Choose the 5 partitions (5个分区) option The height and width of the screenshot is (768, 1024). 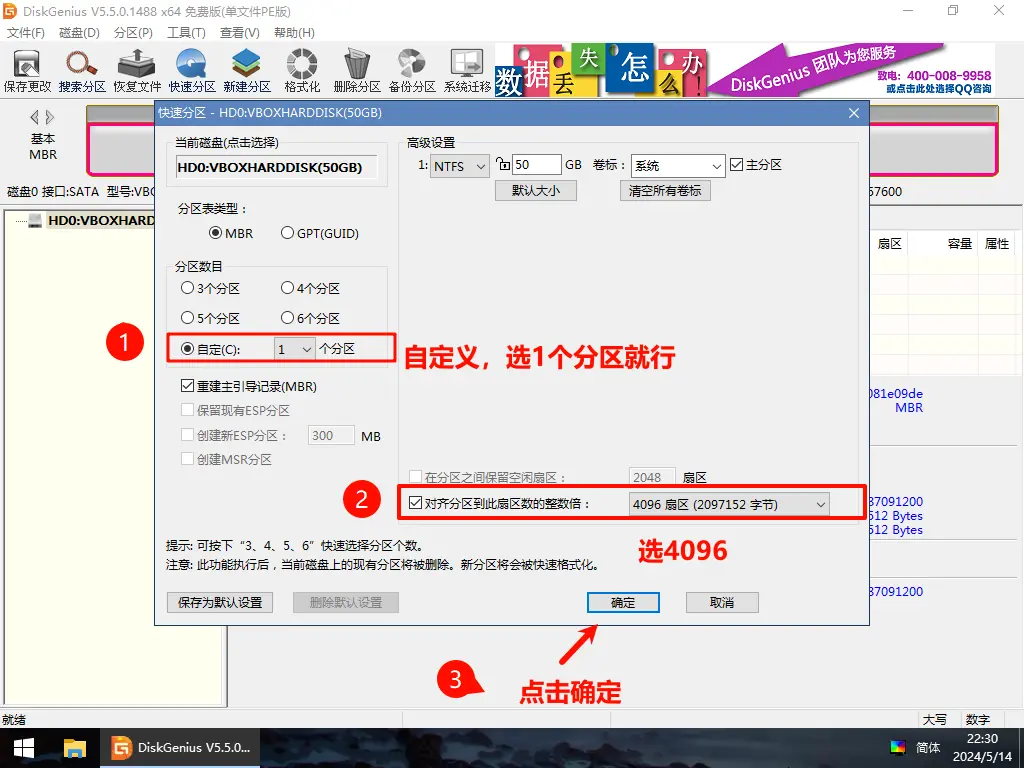point(210,318)
